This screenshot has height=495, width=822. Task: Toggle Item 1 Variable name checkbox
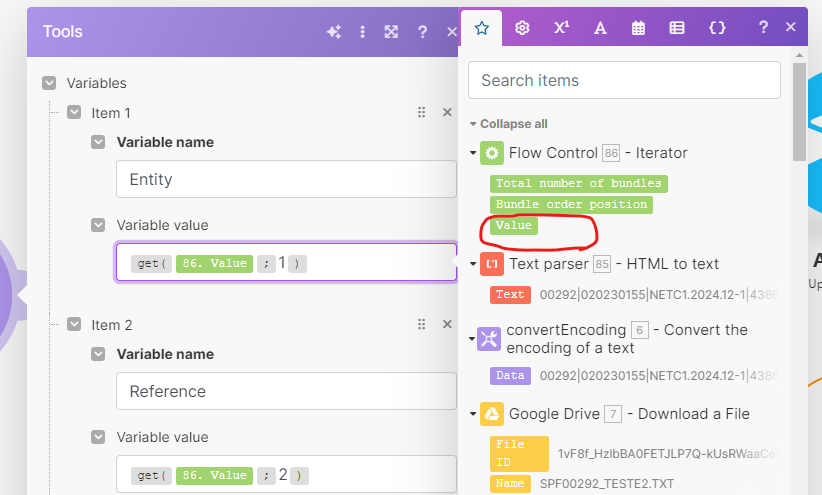(98, 142)
